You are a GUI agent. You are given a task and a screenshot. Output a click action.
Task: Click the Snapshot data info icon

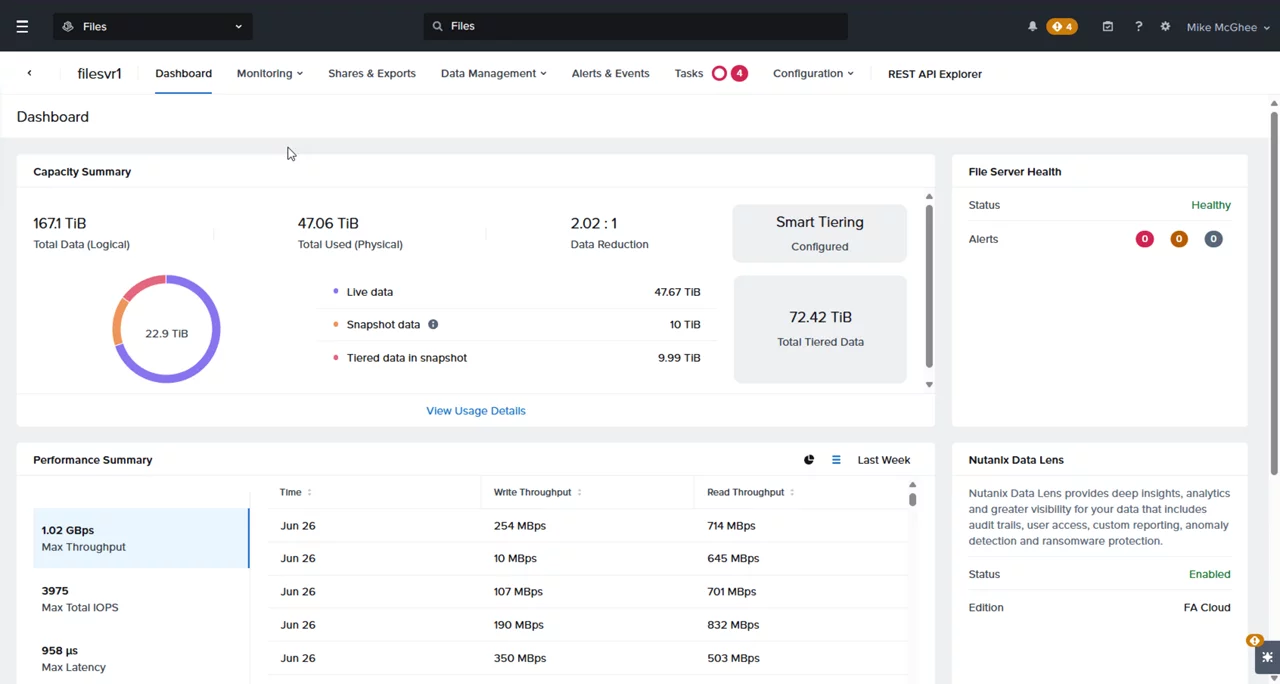pyautogui.click(x=433, y=324)
